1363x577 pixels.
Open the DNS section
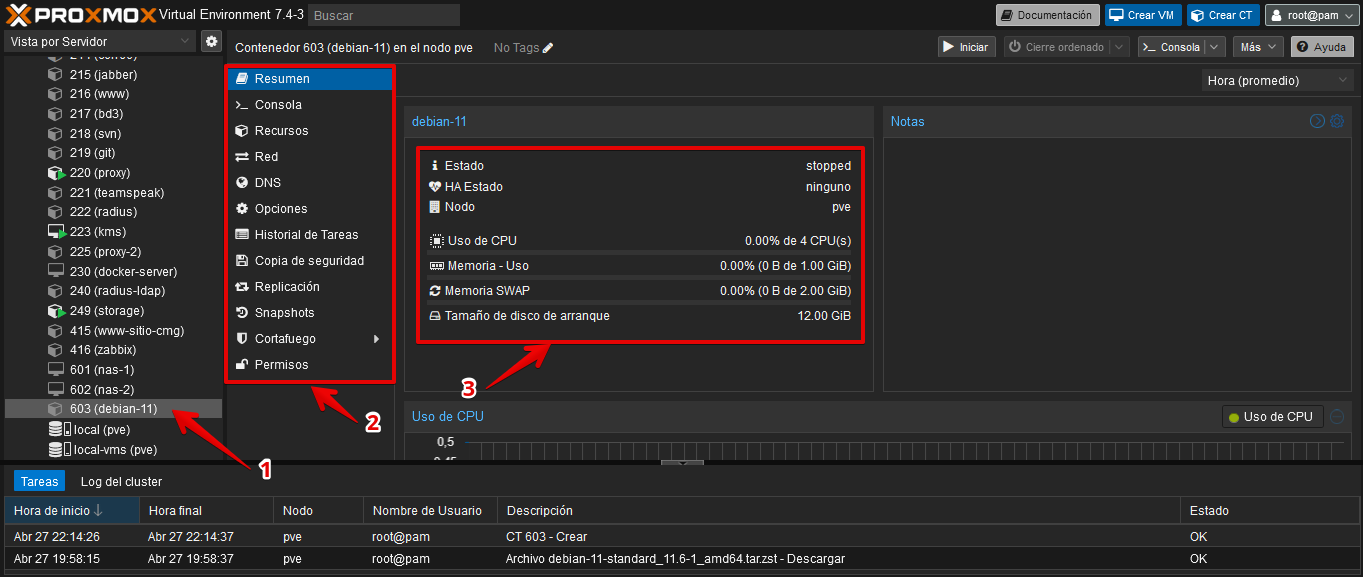pos(309,182)
